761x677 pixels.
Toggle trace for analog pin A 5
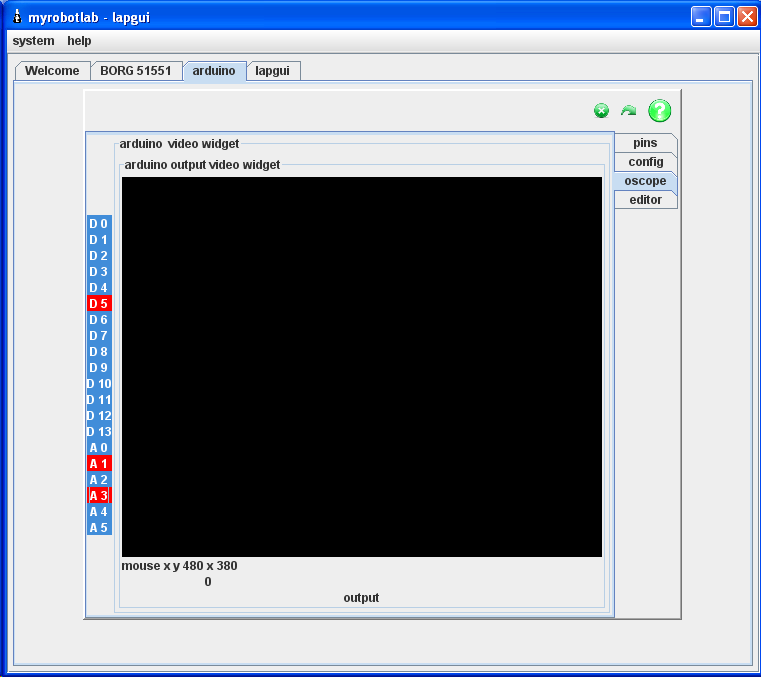[99, 528]
